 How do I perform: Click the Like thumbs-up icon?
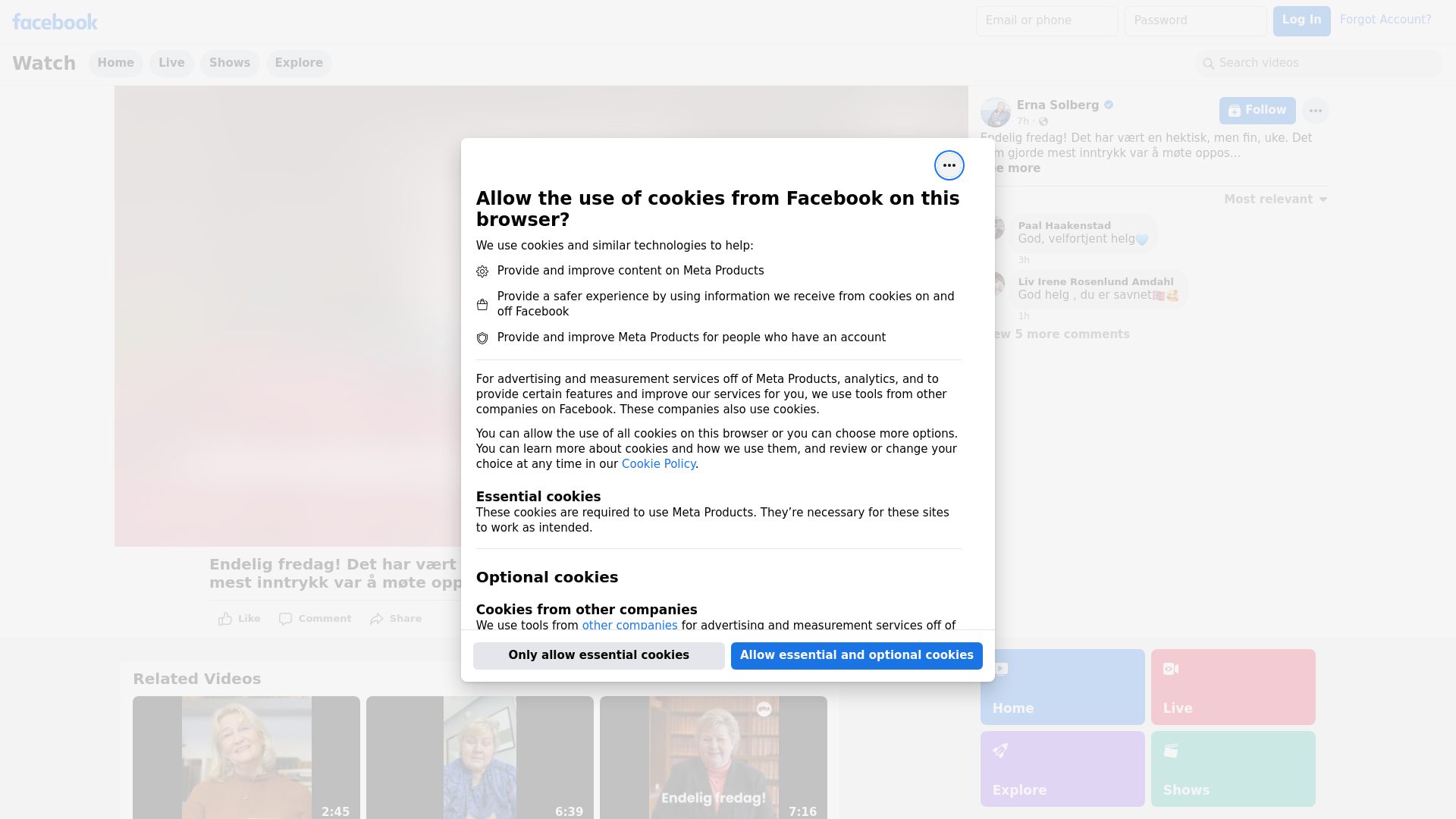click(225, 619)
